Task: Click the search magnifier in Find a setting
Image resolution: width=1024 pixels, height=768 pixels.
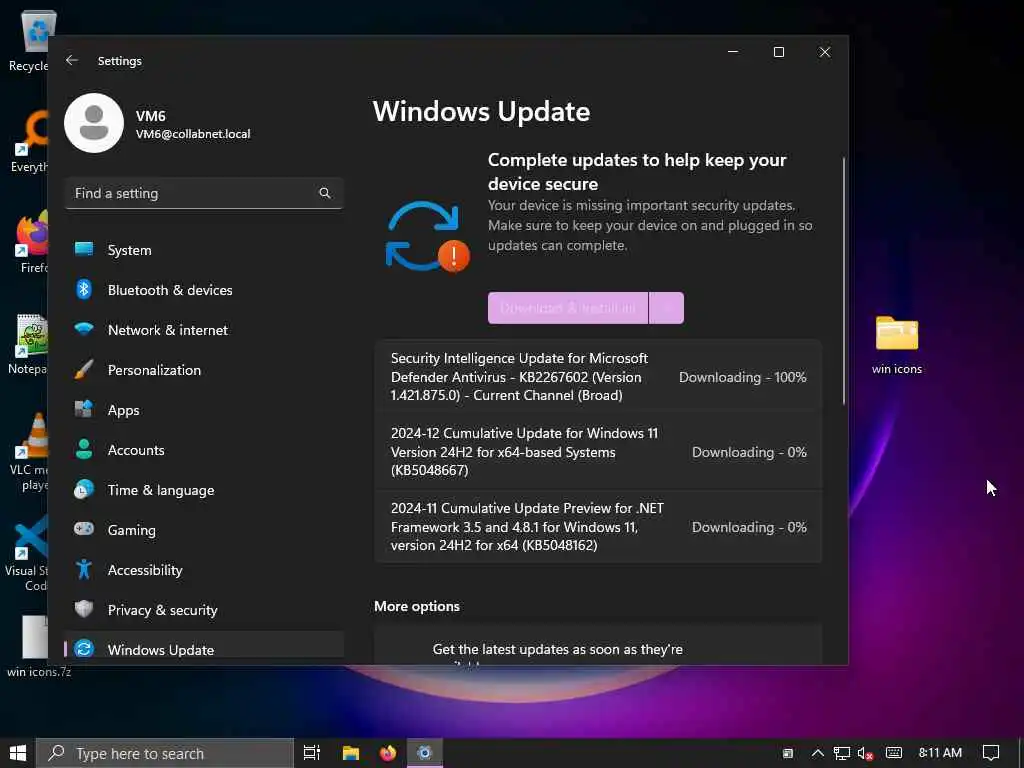Action: click(x=325, y=193)
